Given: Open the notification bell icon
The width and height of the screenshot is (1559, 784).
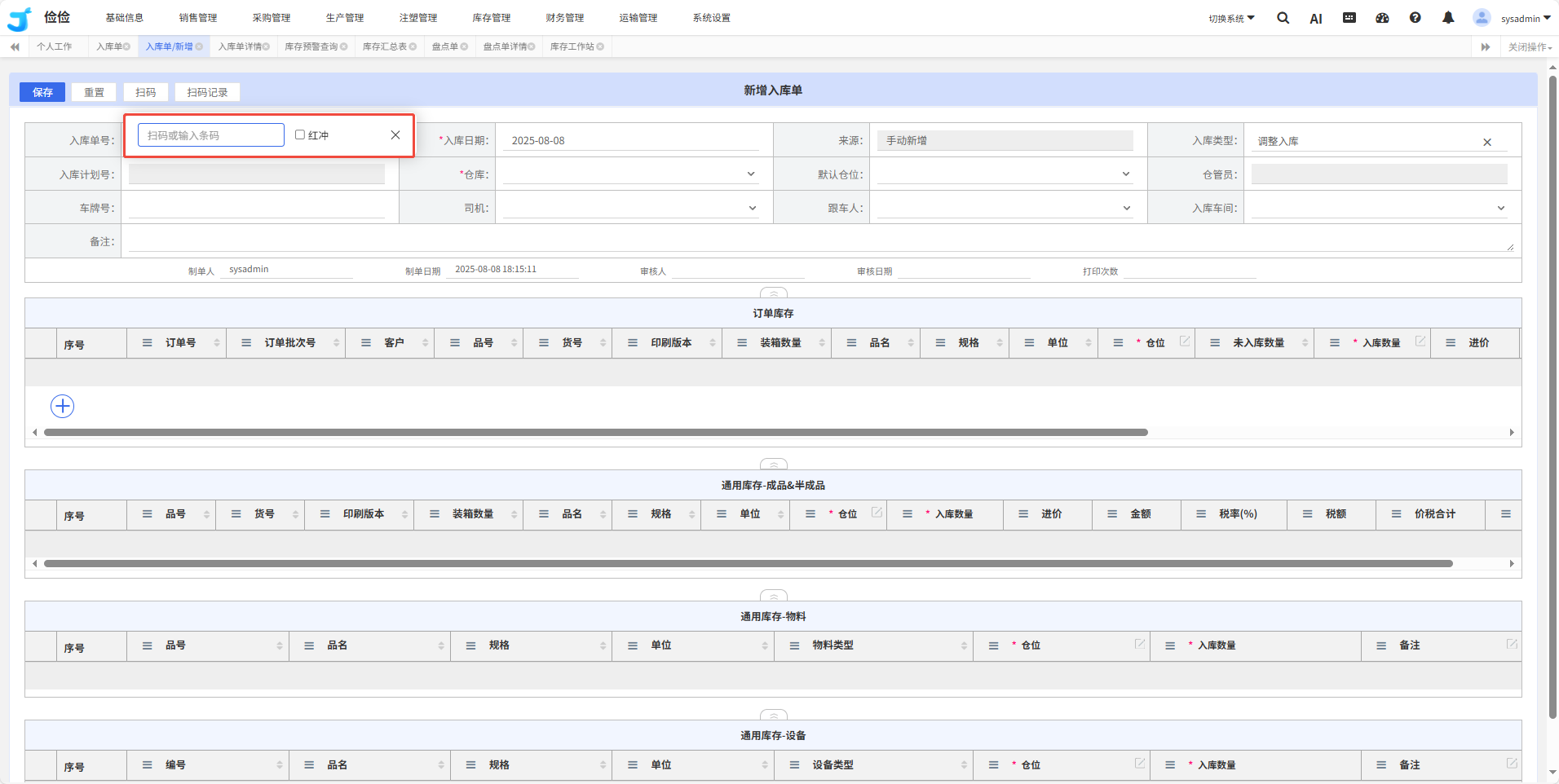Looking at the screenshot, I should (1448, 18).
